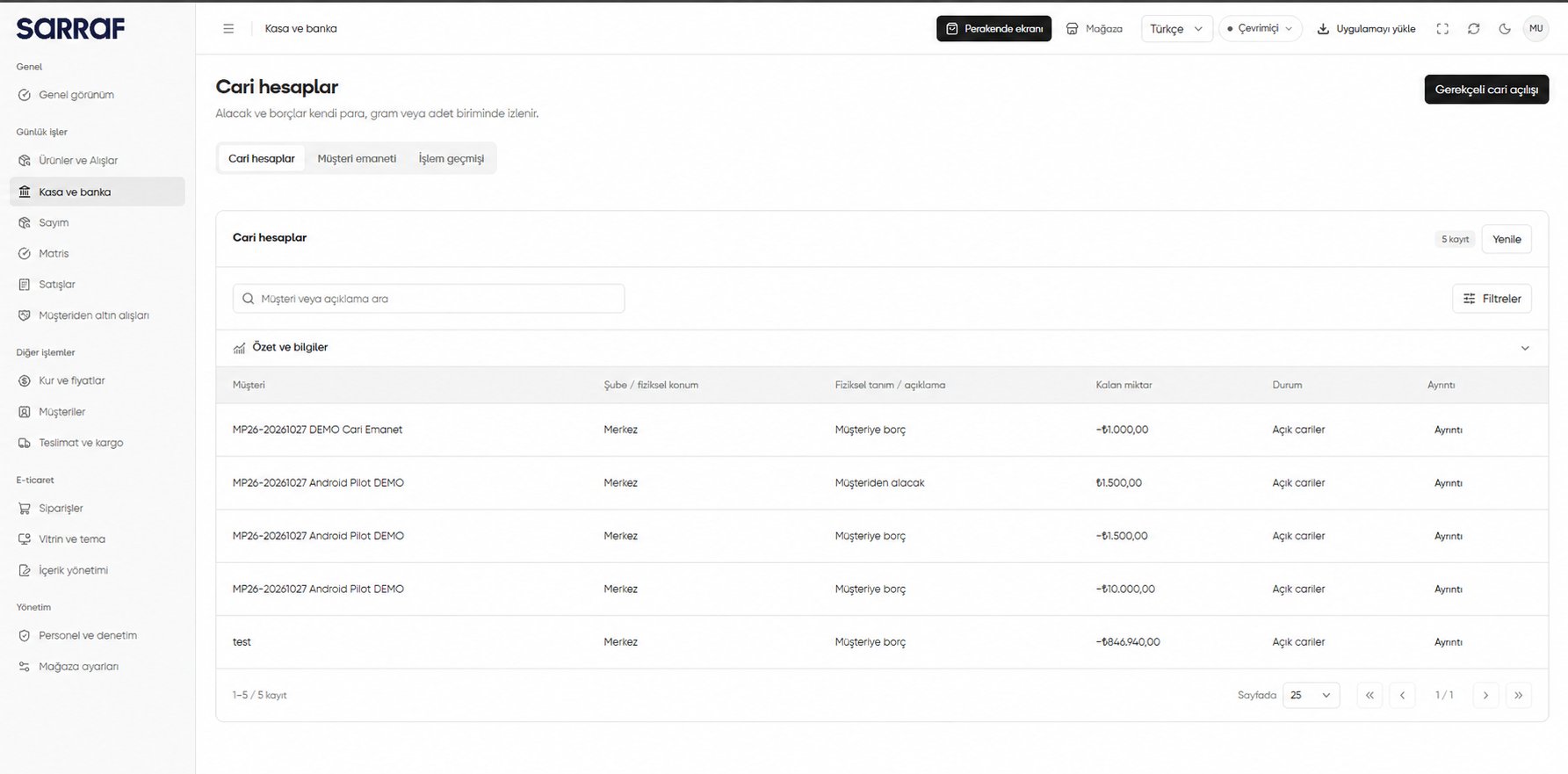Open Kur ve fiyatlar
The image size is (1568, 774).
click(x=97, y=381)
